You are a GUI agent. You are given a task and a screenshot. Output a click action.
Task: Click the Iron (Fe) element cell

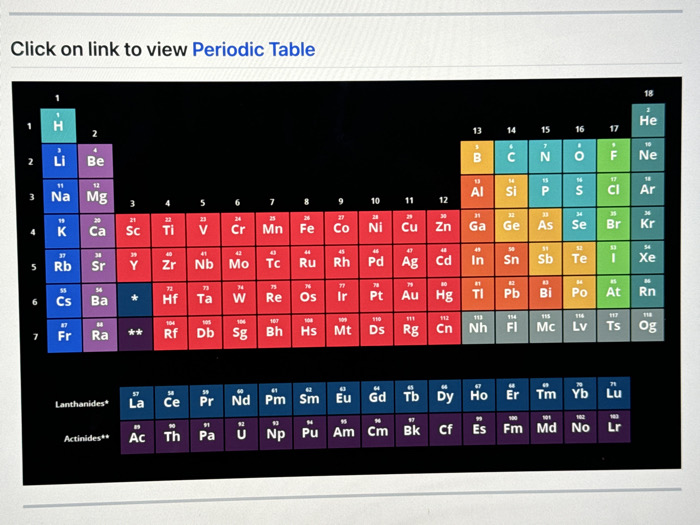click(307, 229)
